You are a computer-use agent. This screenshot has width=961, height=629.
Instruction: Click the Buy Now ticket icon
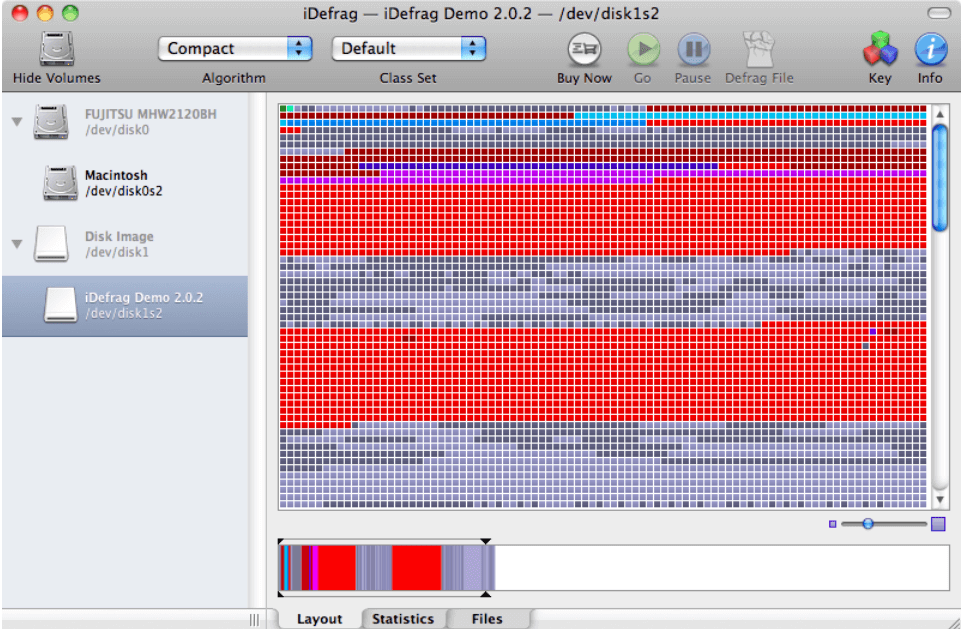point(584,49)
